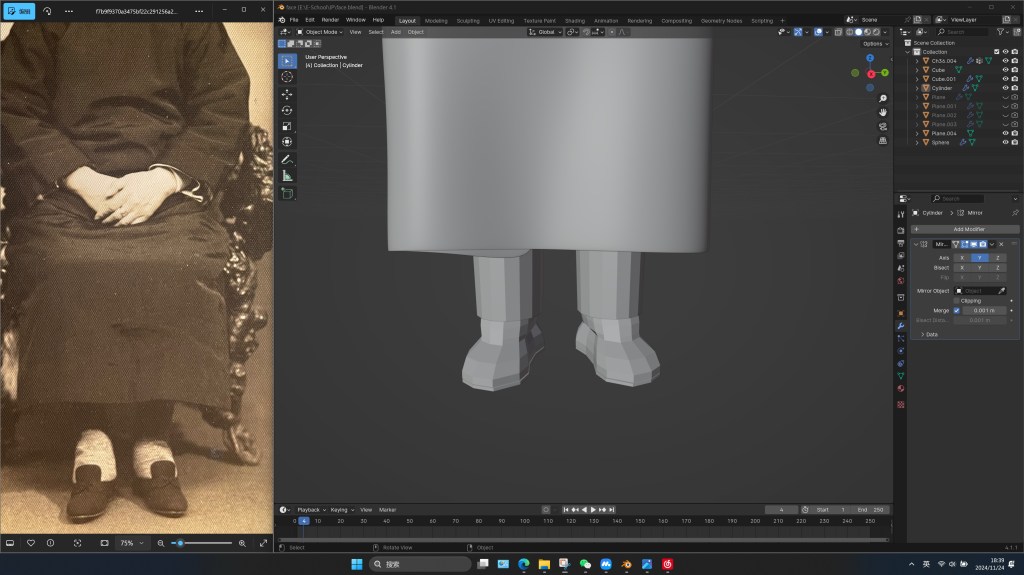Image resolution: width=1024 pixels, height=575 pixels.
Task: Toggle camera view in viewport
Action: pyautogui.click(x=883, y=127)
